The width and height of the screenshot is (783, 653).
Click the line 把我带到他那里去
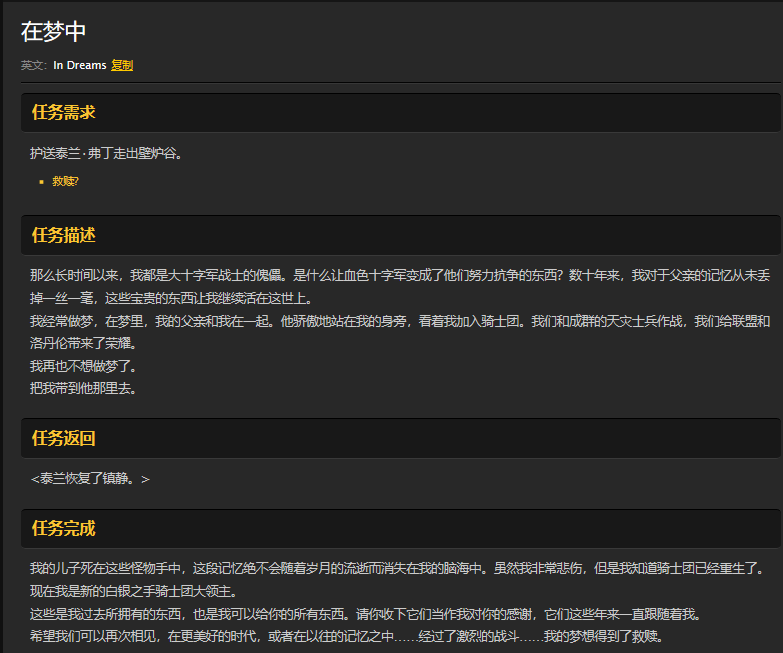click(x=84, y=388)
